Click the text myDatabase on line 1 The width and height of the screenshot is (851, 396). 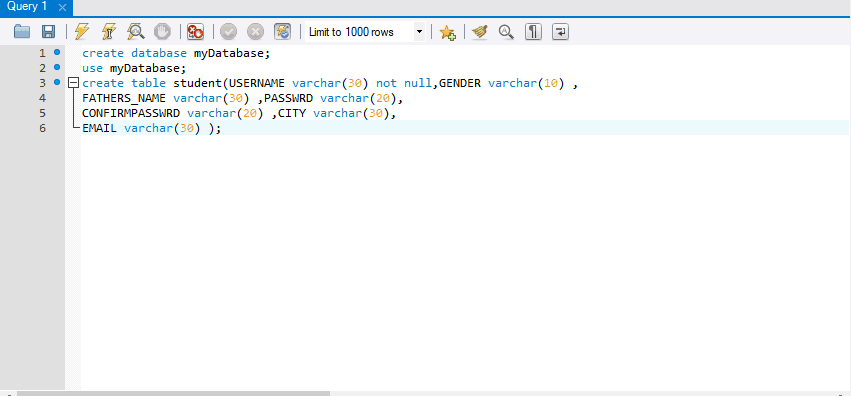[x=228, y=53]
